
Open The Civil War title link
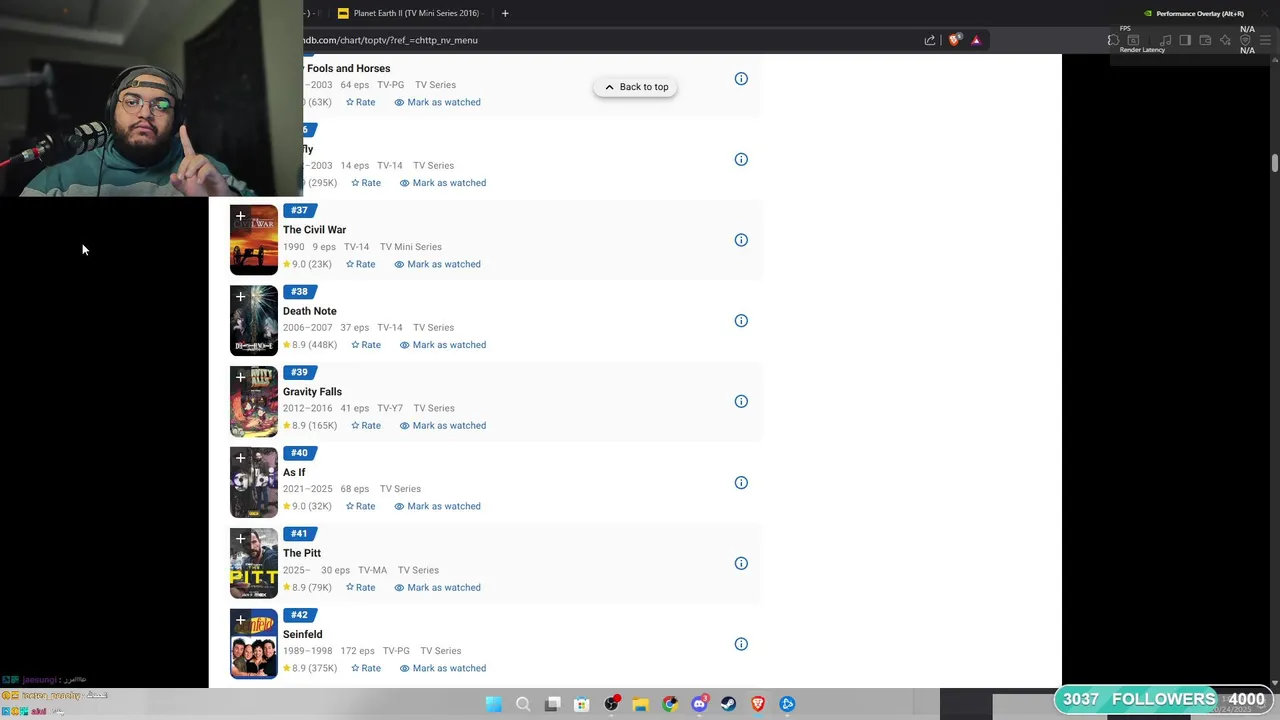coord(314,230)
